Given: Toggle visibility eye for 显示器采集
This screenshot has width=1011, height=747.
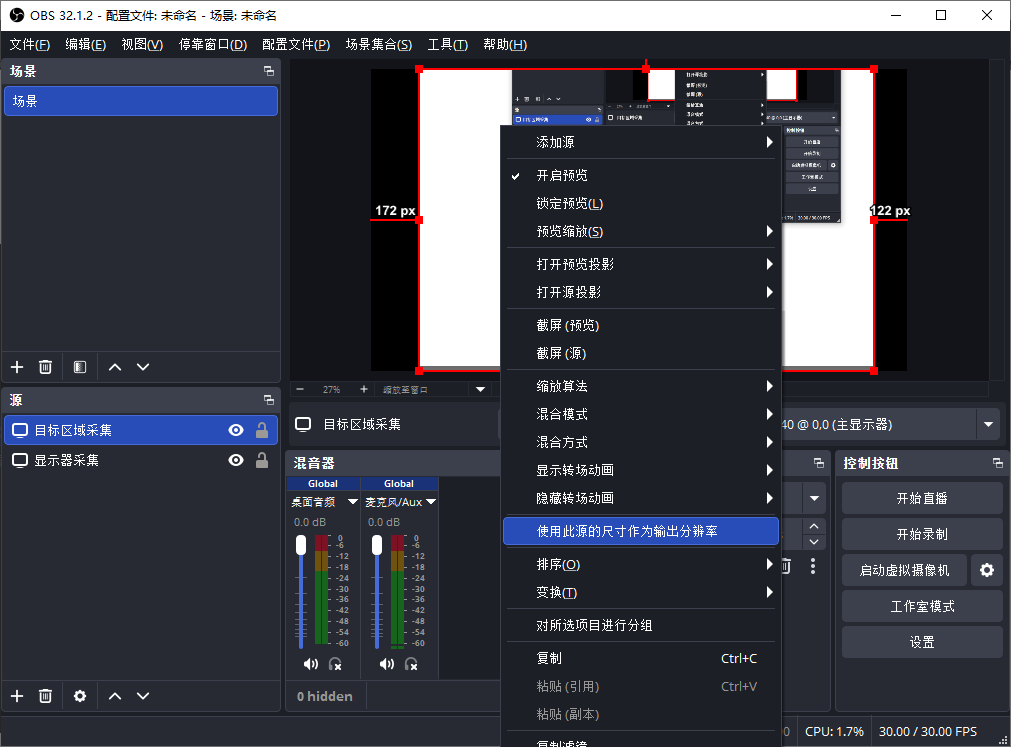Looking at the screenshot, I should click(236, 460).
